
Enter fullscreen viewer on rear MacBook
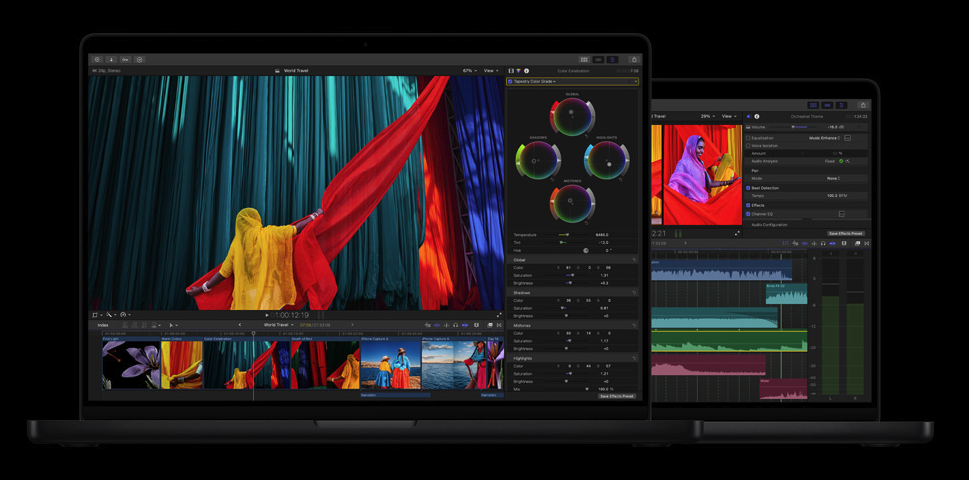737,234
